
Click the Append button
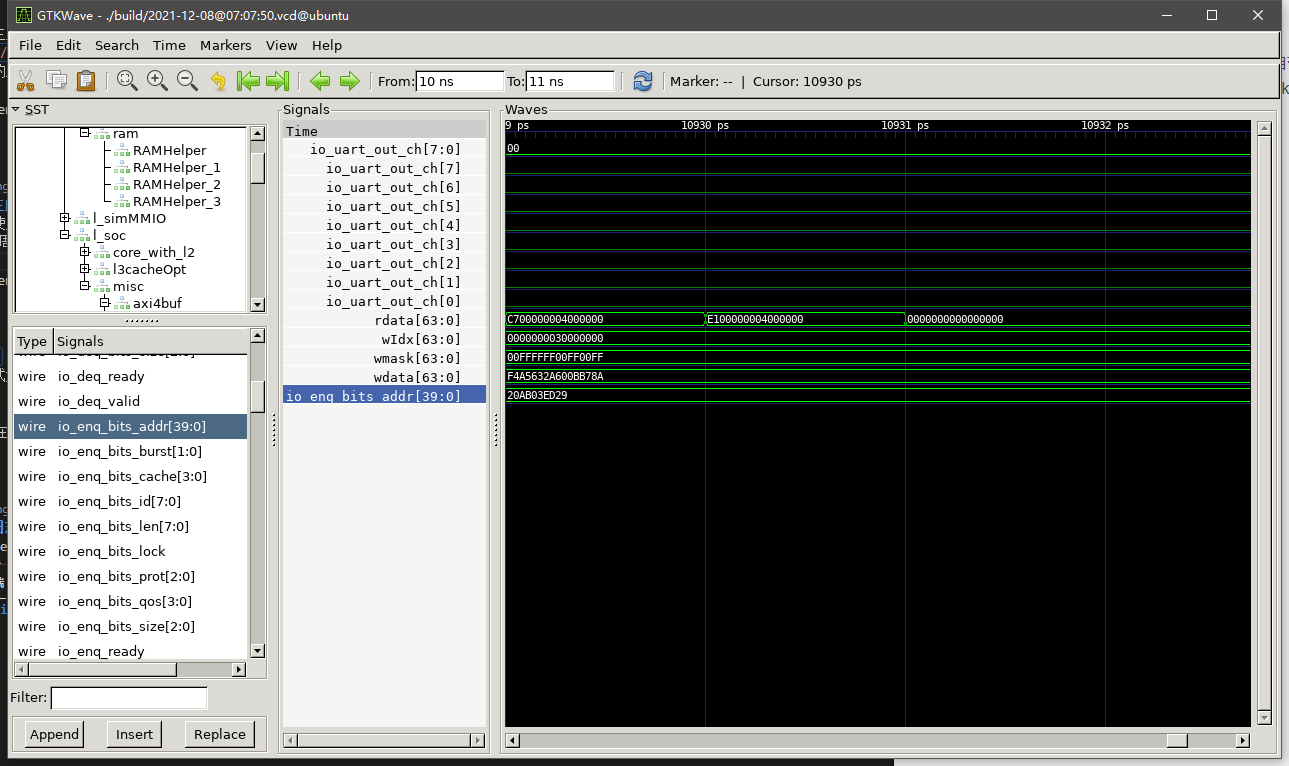54,734
